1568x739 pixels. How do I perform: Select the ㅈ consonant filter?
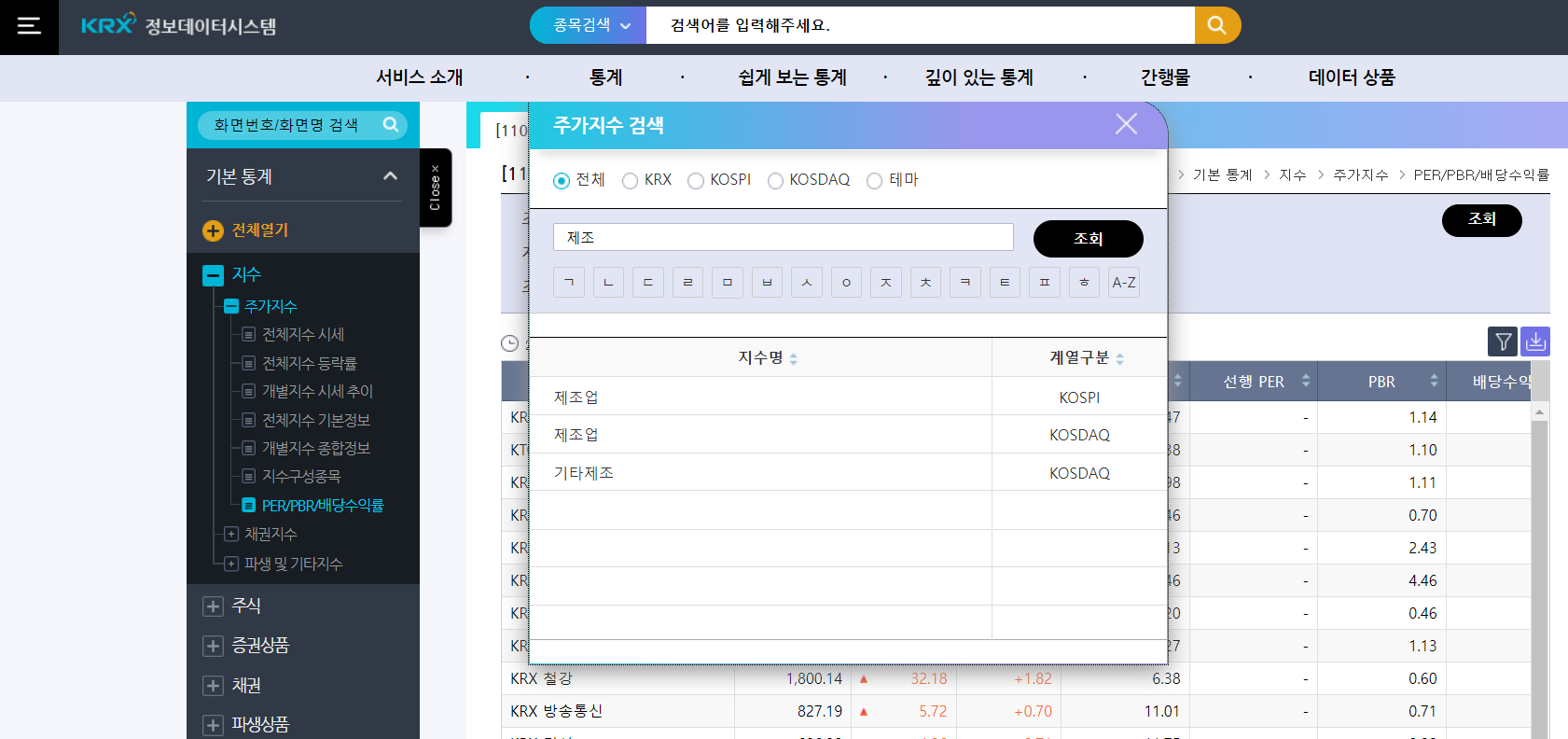[886, 283]
